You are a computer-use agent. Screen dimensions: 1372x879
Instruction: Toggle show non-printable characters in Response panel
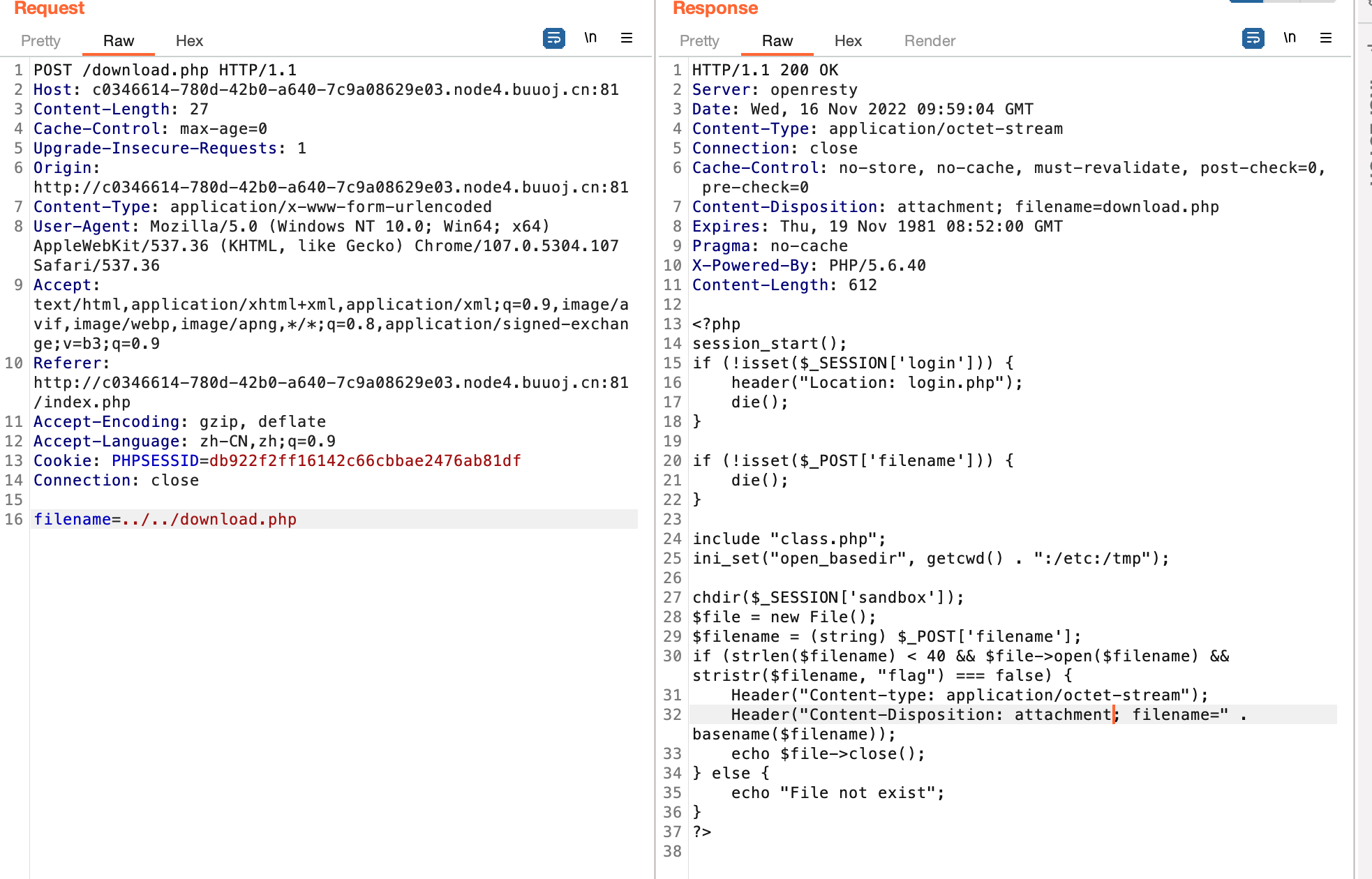[1290, 38]
